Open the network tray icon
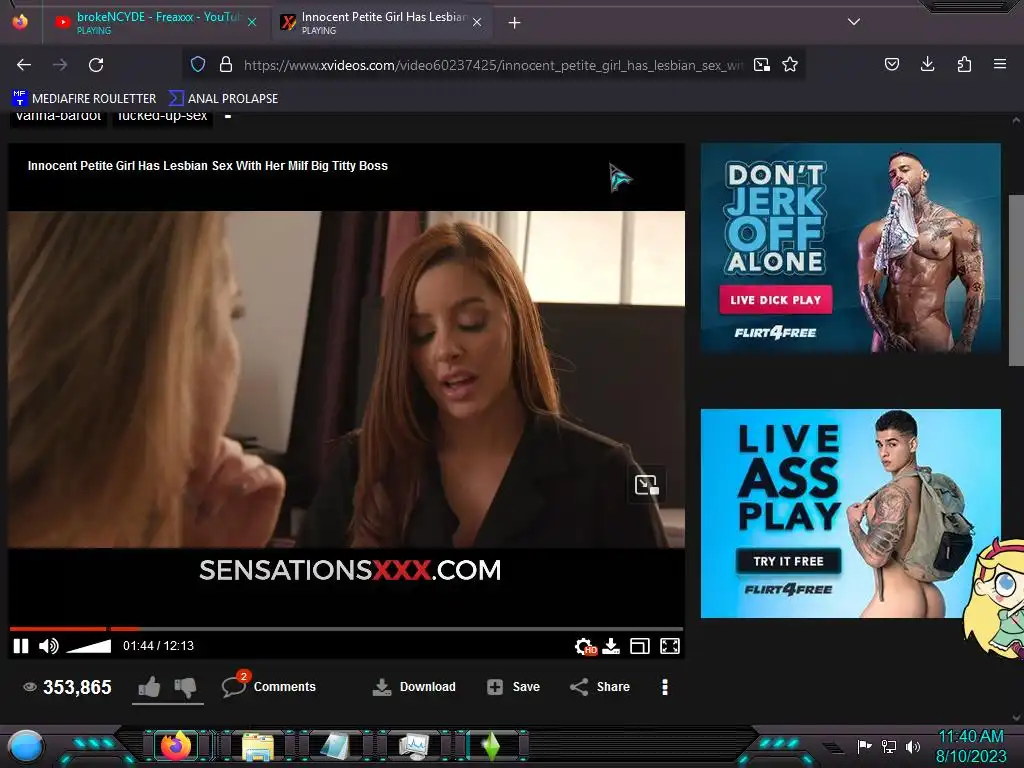Screen dimensions: 1024x768 point(888,746)
